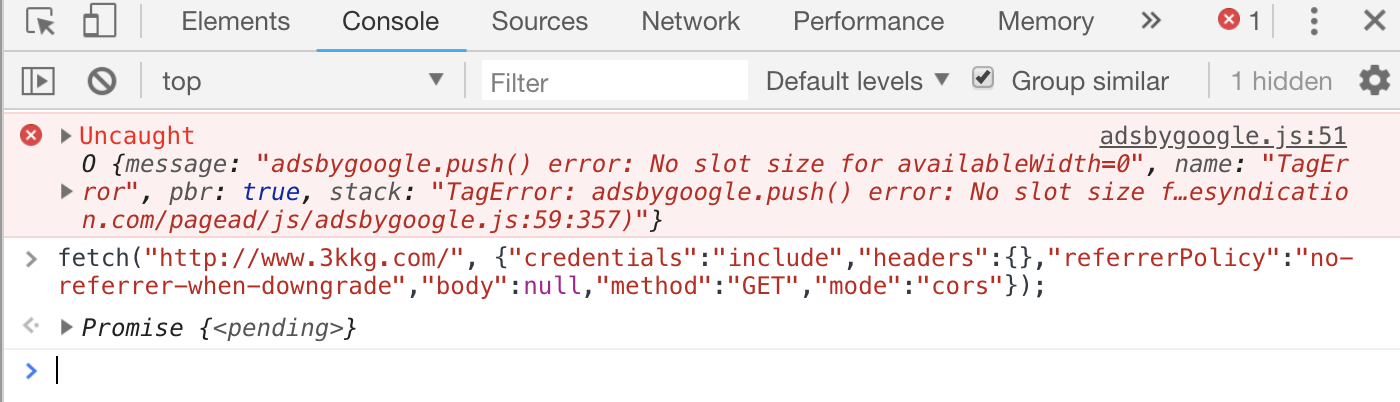The image size is (1400, 402).
Task: Show the console sidebar panel
Action: click(x=38, y=81)
